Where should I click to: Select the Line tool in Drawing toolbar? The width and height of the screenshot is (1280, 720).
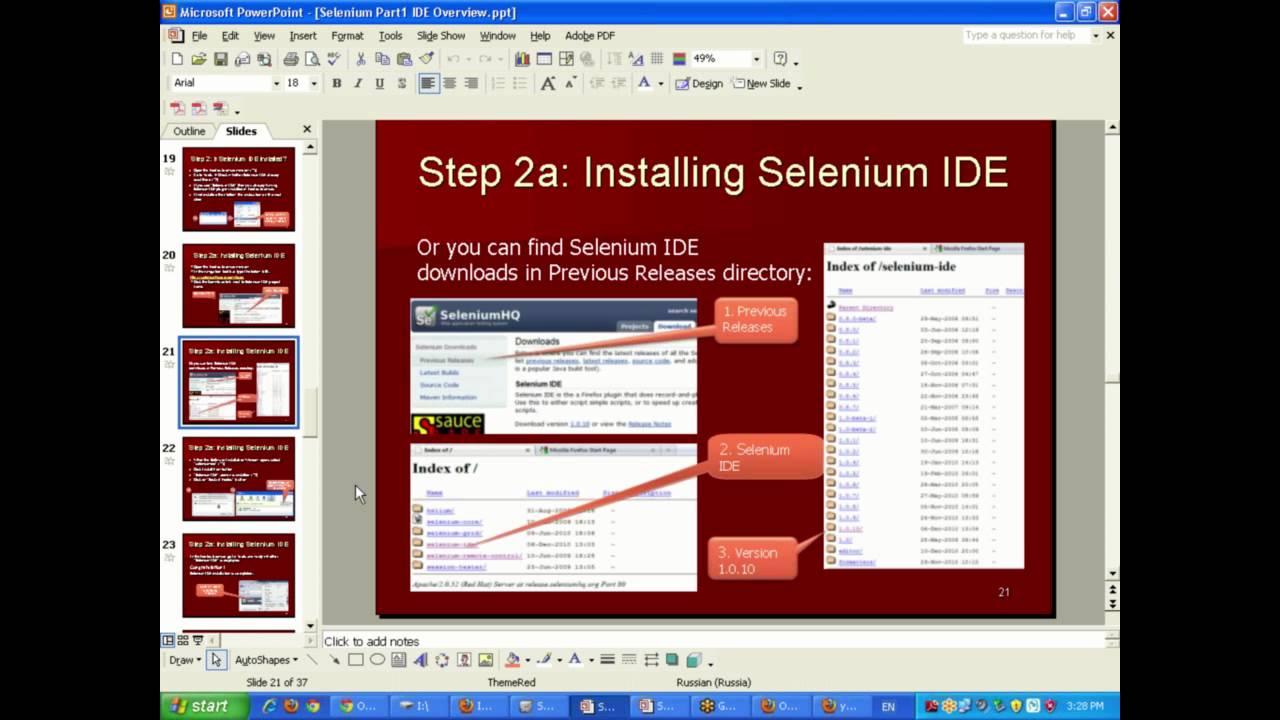[x=312, y=660]
